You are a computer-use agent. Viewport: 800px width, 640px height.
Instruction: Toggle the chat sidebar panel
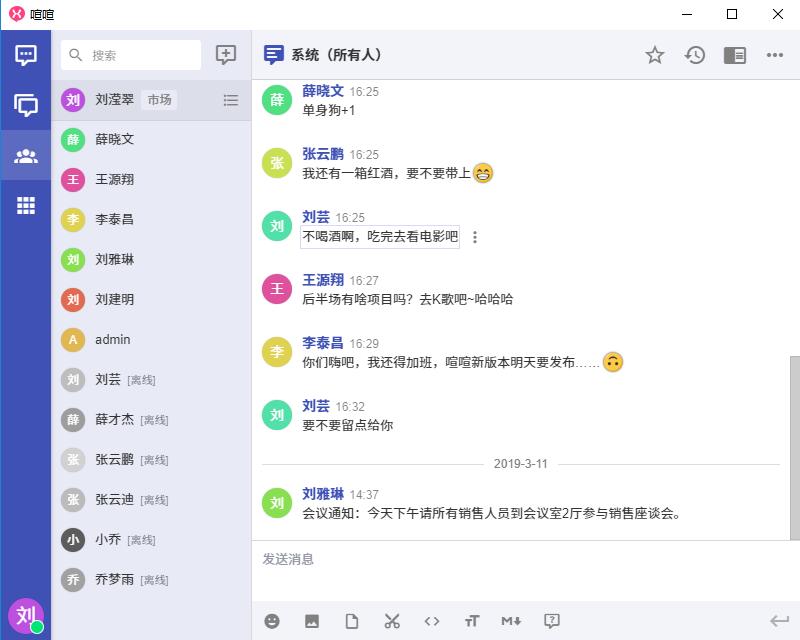[x=735, y=55]
